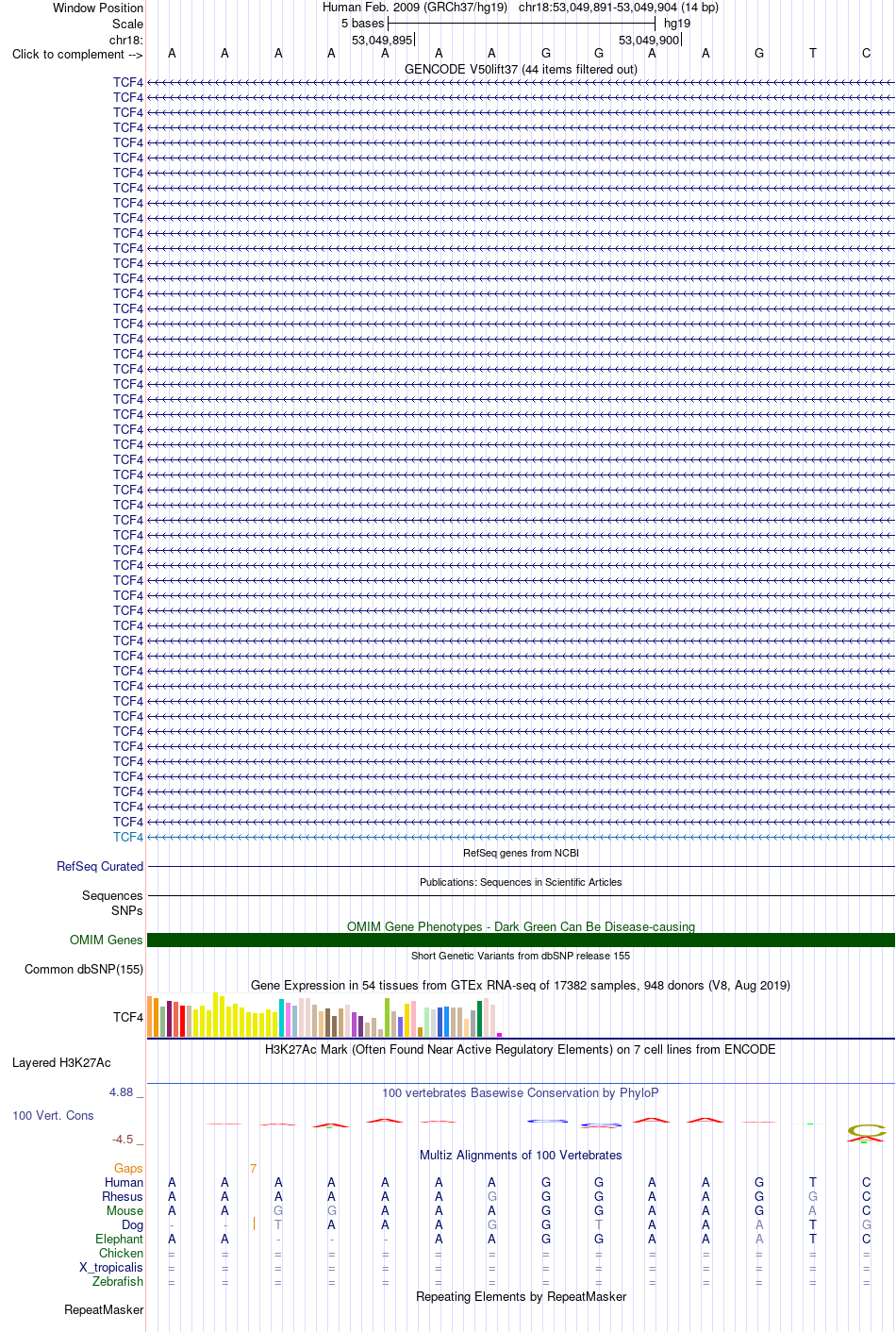Click the Human Feb. 2009 (GRCh37/hg19) text
Image resolution: width=896 pixels, height=1332 pixels.
click(415, 8)
